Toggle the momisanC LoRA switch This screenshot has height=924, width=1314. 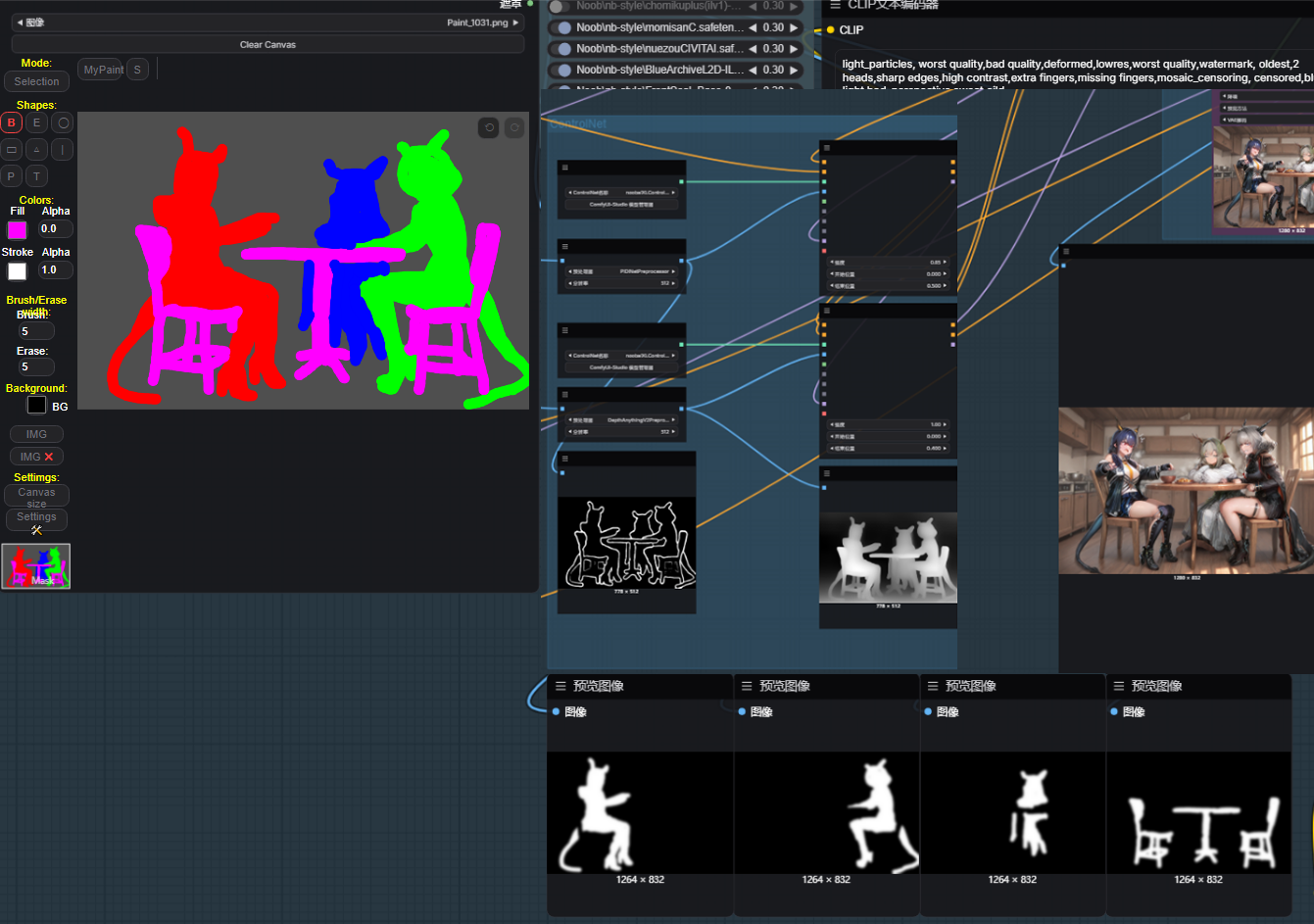pos(560,27)
